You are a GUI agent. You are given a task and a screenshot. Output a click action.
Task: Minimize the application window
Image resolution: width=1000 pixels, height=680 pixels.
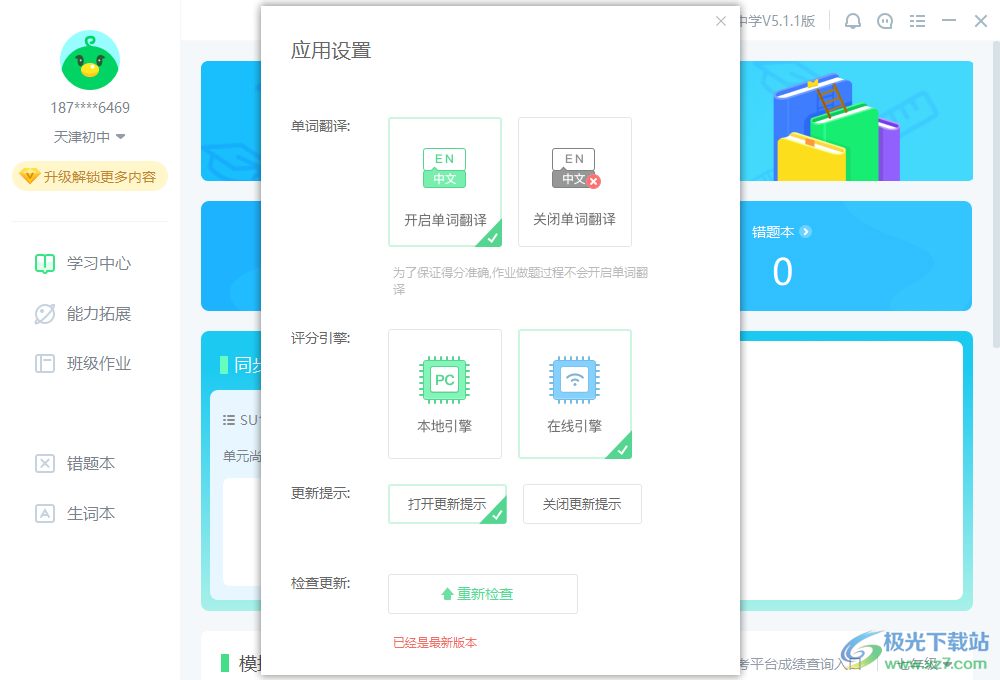(949, 21)
